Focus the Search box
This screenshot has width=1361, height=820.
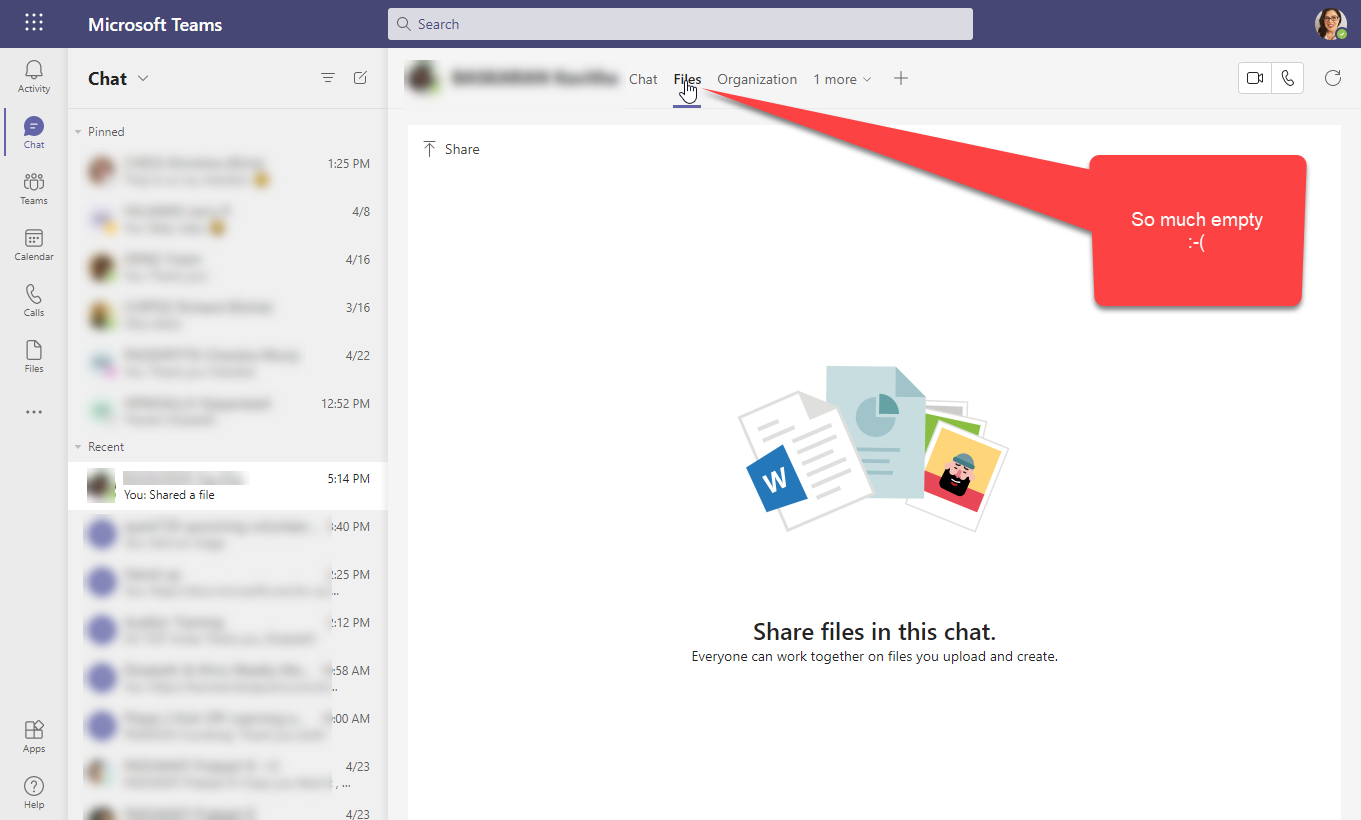(680, 24)
